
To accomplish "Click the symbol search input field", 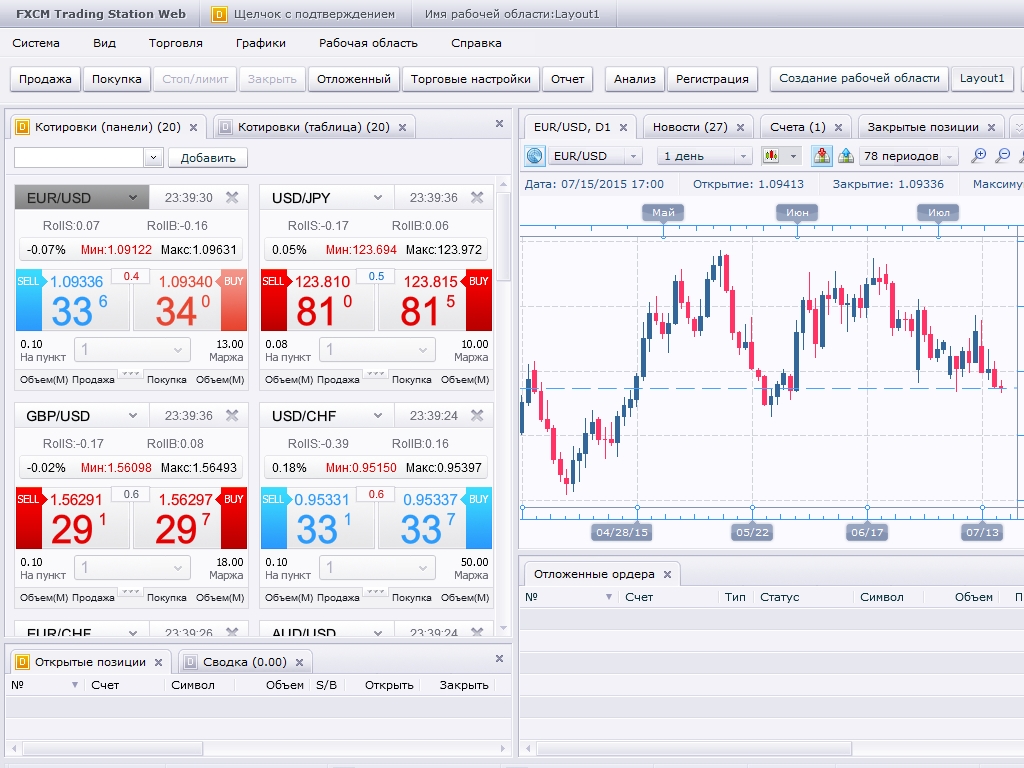I will point(79,158).
